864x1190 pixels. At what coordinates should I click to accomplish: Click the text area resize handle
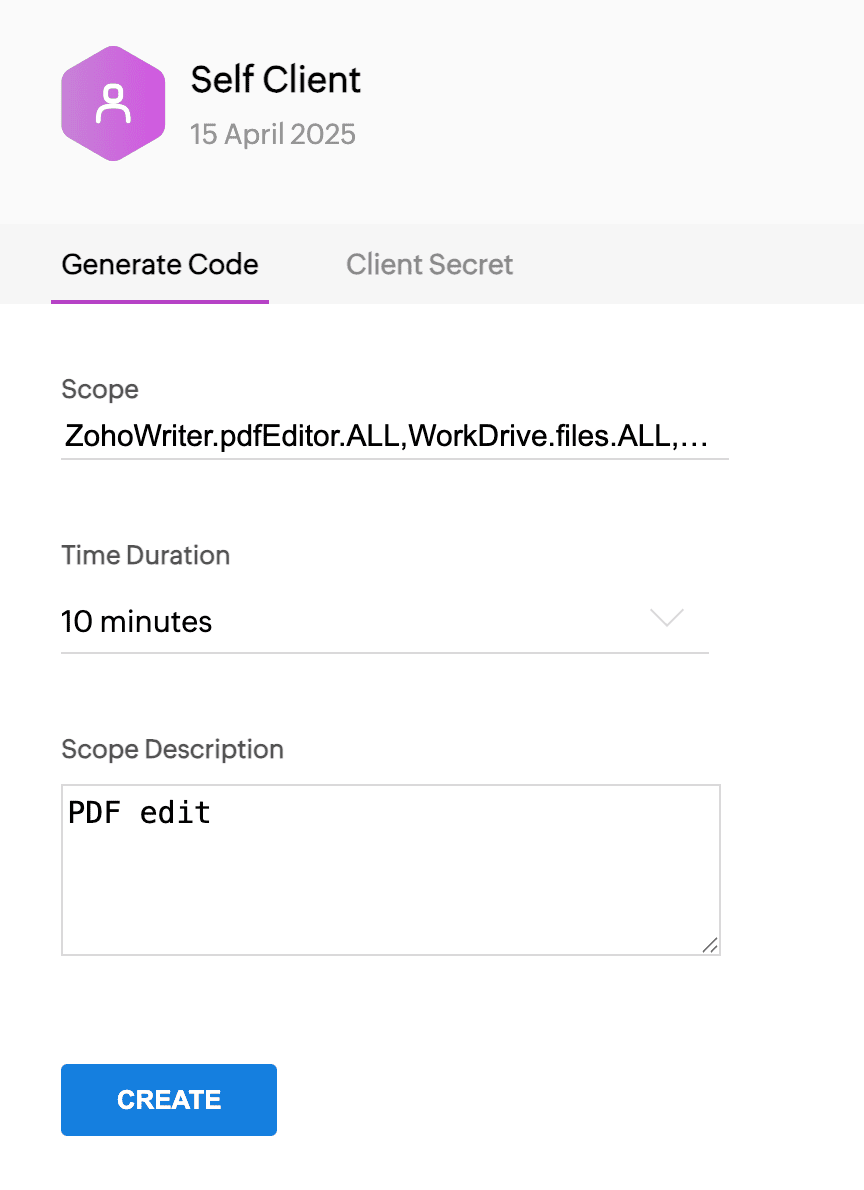coord(710,944)
